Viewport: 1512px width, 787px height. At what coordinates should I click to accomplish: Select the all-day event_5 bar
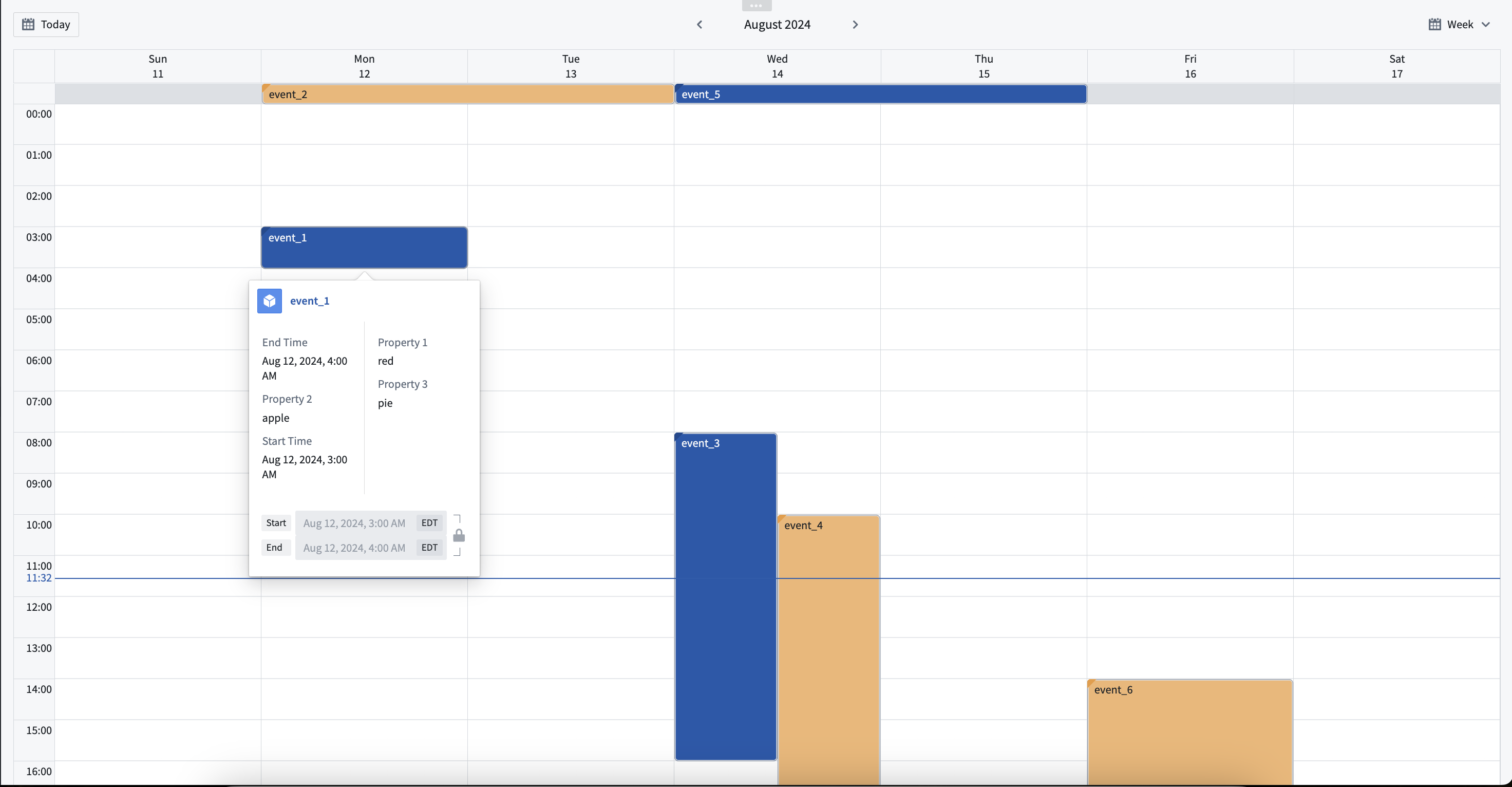pos(880,94)
